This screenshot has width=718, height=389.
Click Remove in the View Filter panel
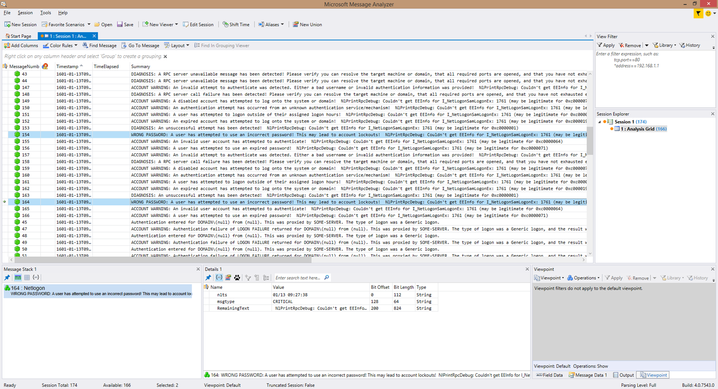tap(630, 45)
